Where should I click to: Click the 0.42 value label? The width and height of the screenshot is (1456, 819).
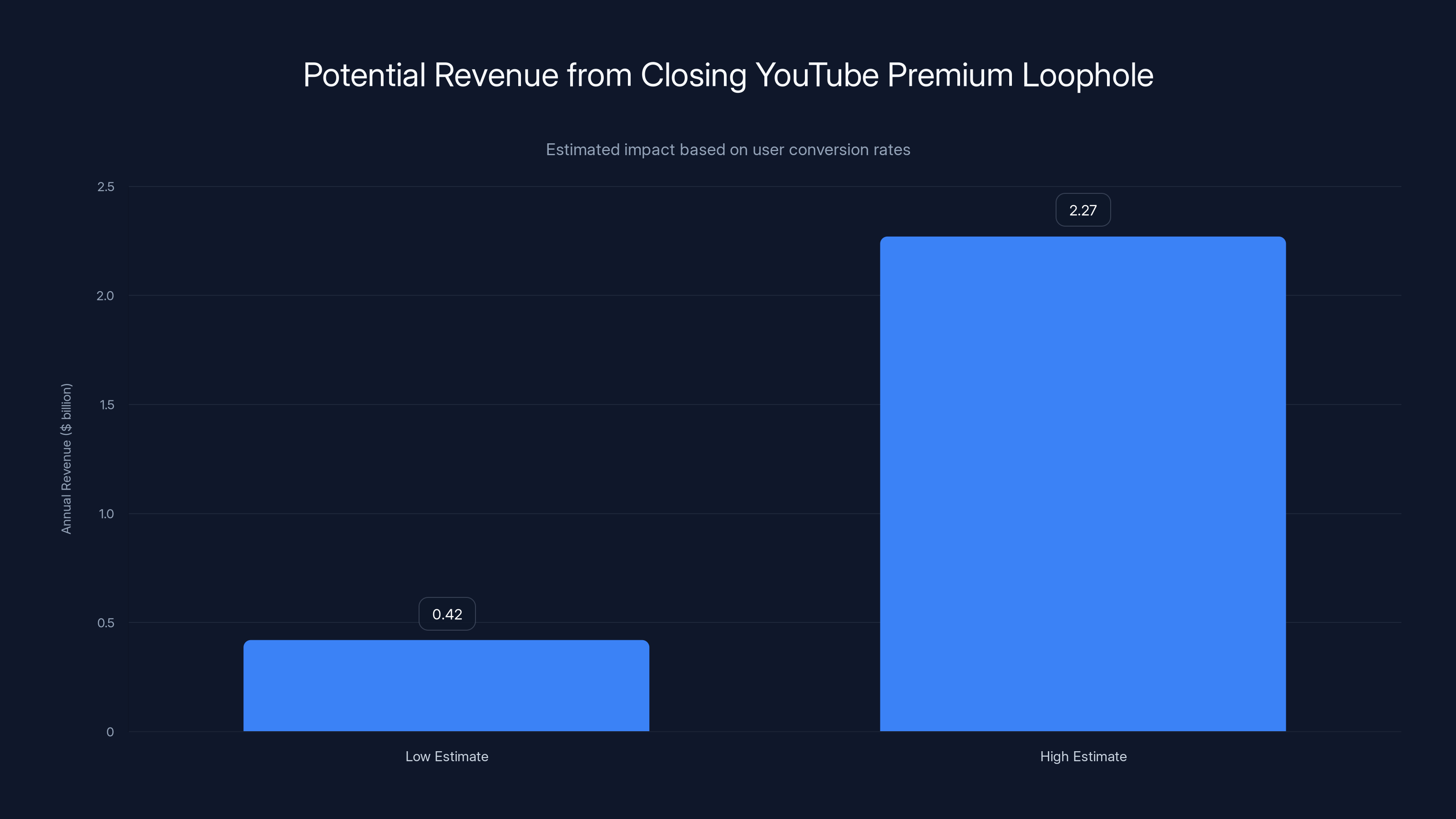click(x=446, y=614)
